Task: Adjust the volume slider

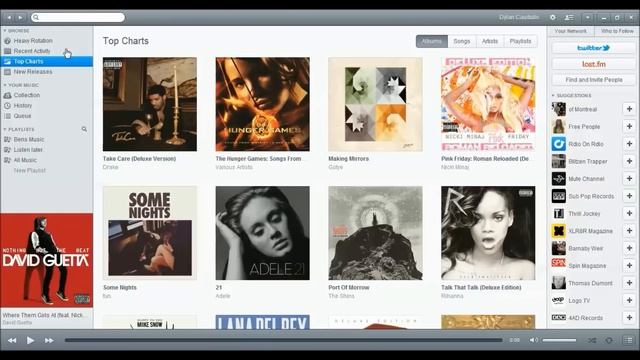Action: 559,340
